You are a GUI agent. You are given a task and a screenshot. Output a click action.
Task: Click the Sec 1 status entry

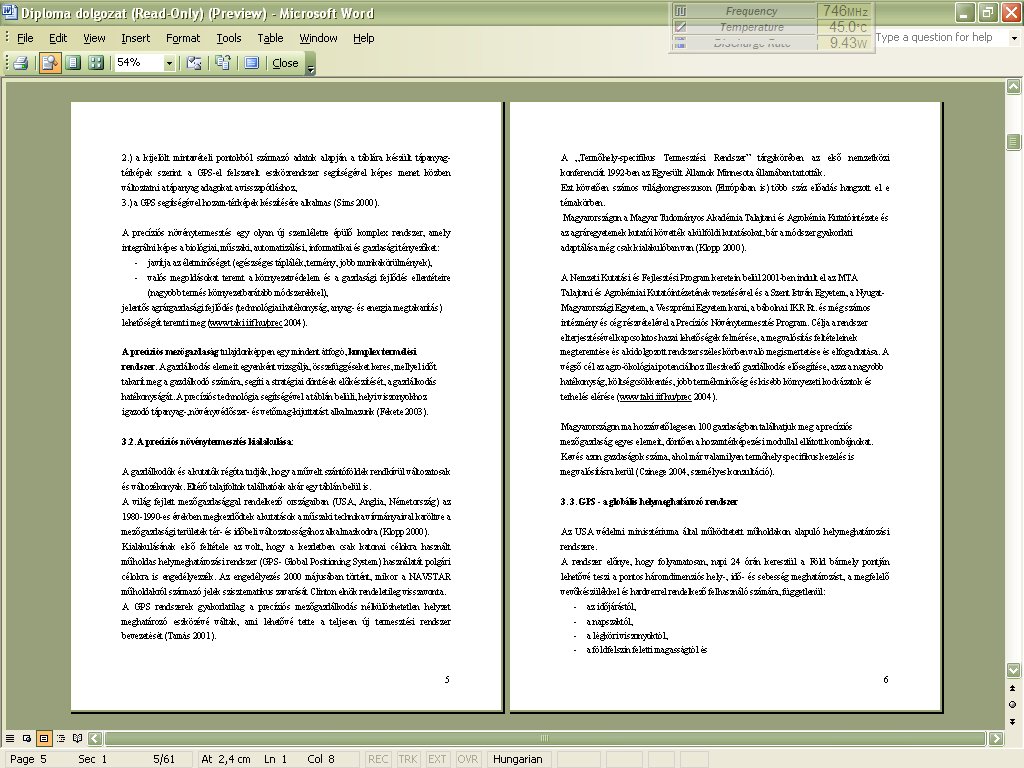point(92,759)
